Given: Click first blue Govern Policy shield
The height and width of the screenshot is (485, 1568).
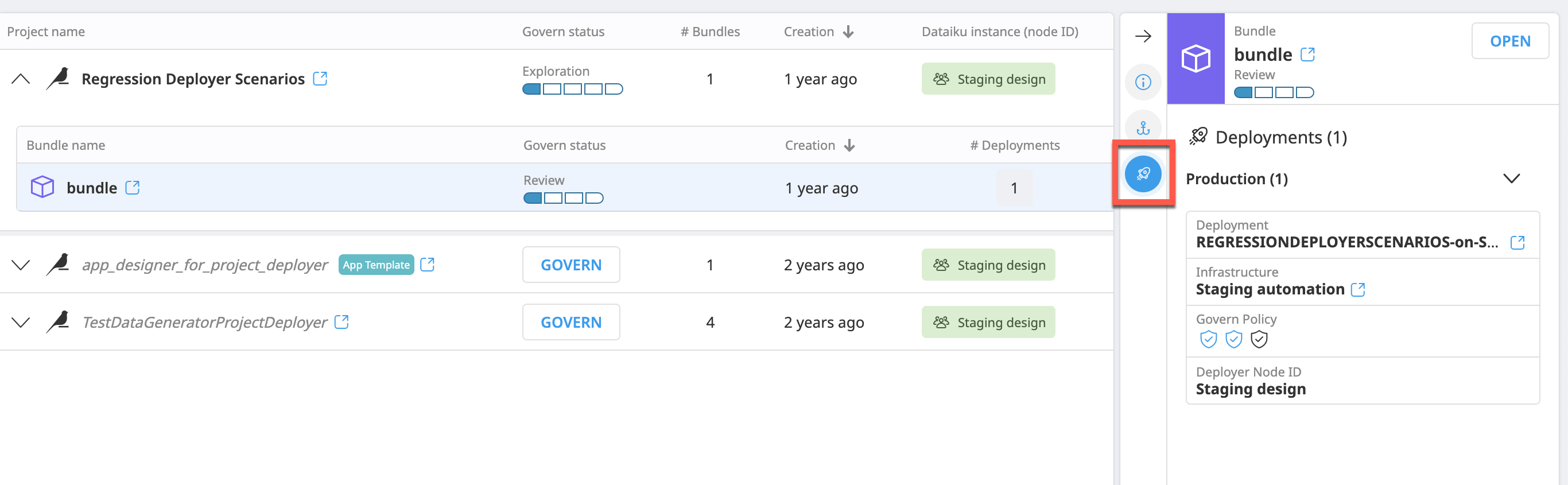Looking at the screenshot, I should click(x=1208, y=340).
